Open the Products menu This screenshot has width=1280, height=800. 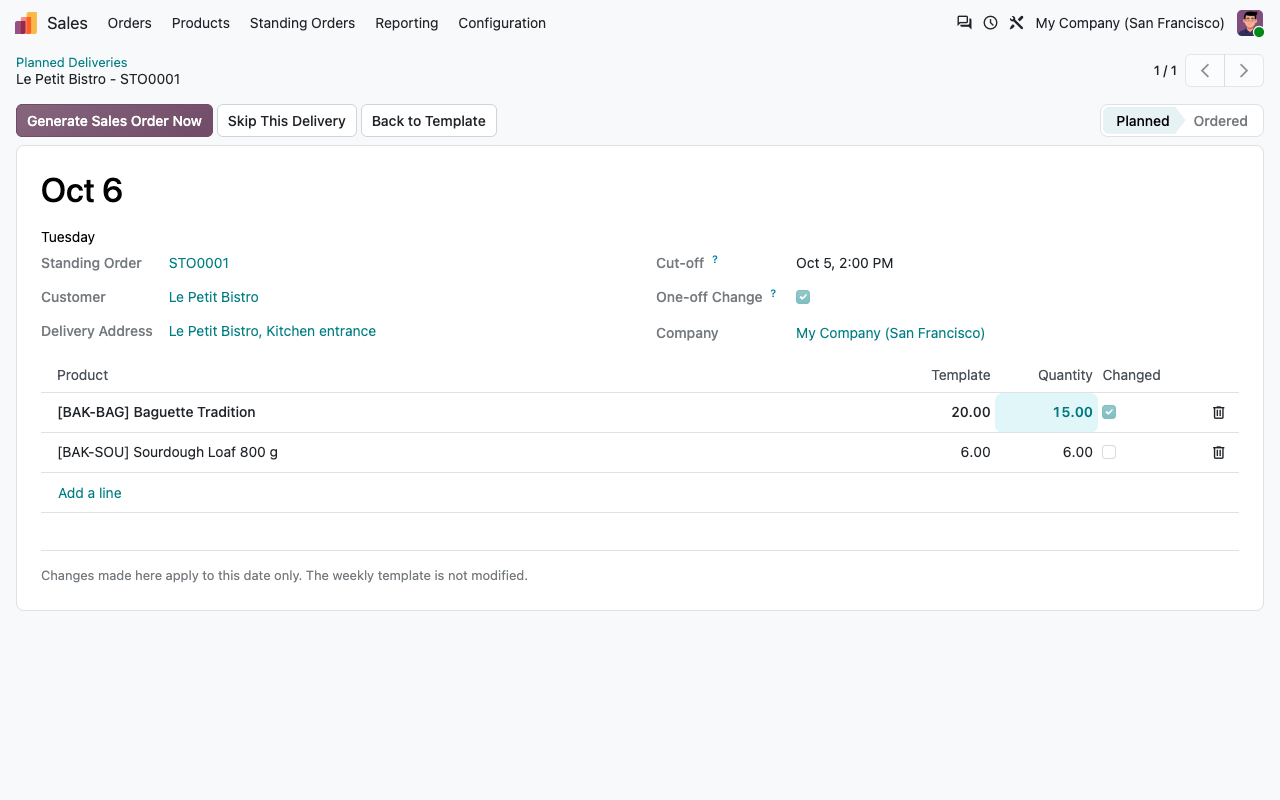pos(201,23)
